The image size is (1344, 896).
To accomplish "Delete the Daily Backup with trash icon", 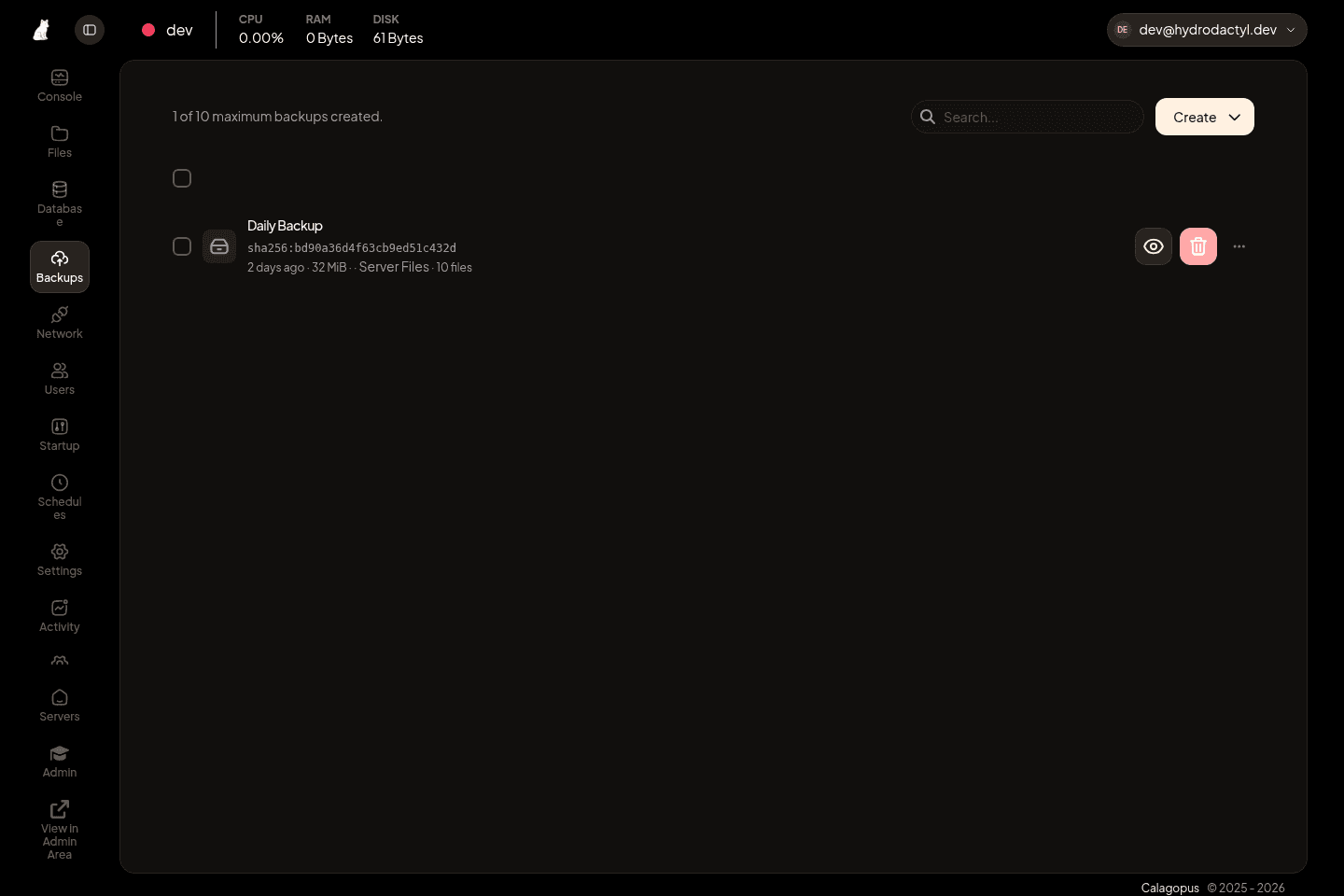I will pos(1198,246).
